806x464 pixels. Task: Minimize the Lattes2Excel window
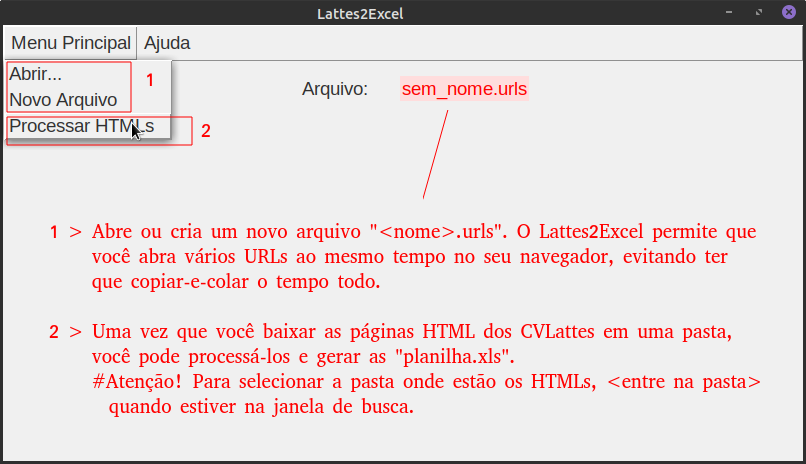729,12
